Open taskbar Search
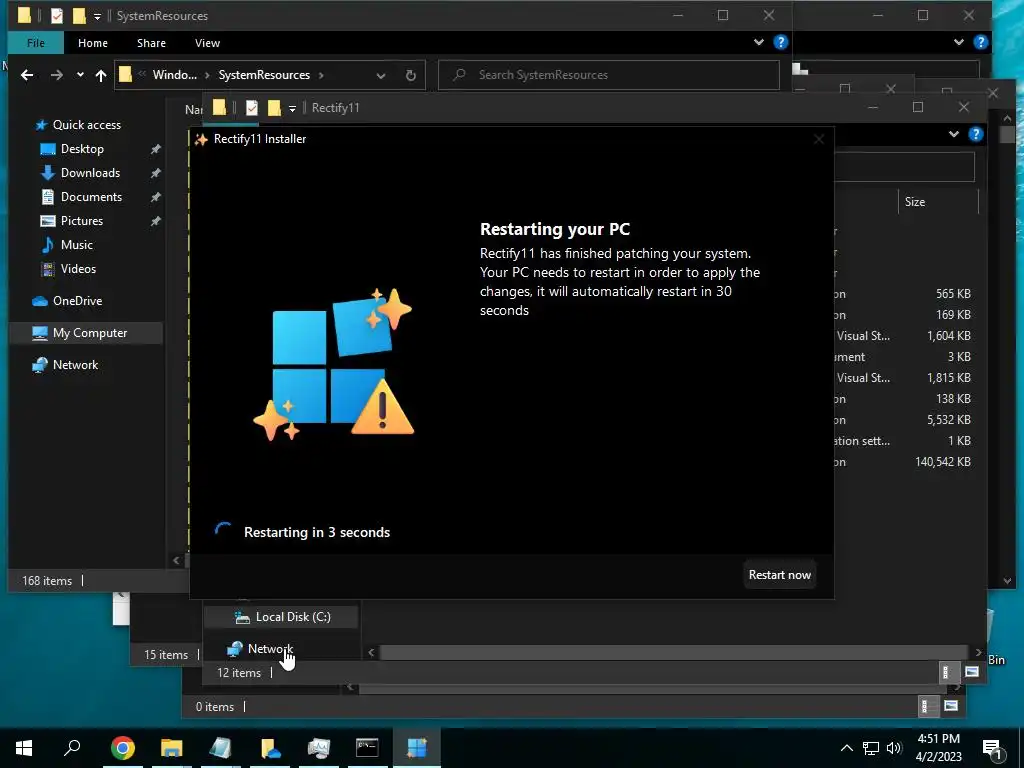 tap(72, 748)
